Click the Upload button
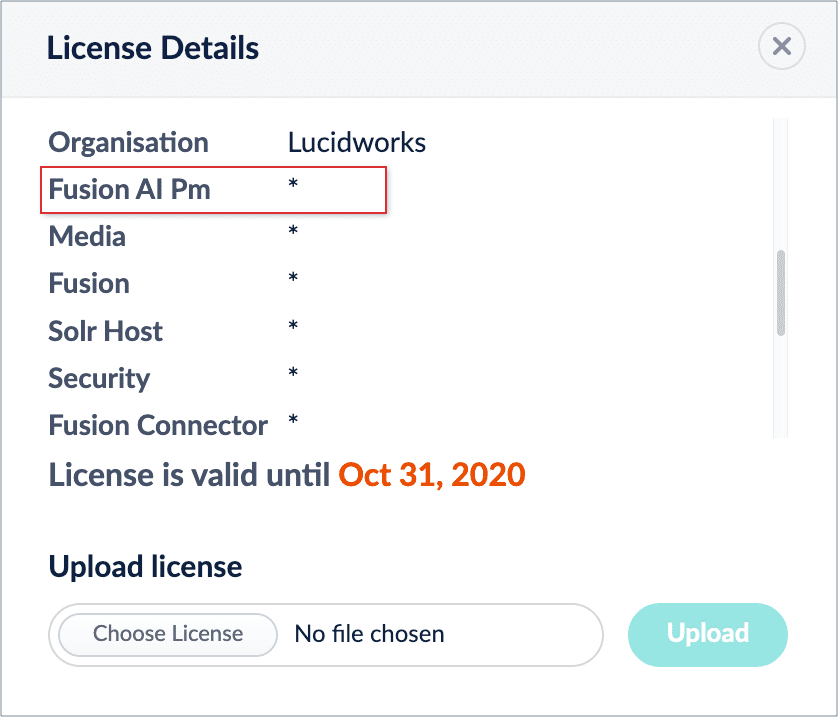Viewport: 838px width, 717px height. click(x=708, y=634)
